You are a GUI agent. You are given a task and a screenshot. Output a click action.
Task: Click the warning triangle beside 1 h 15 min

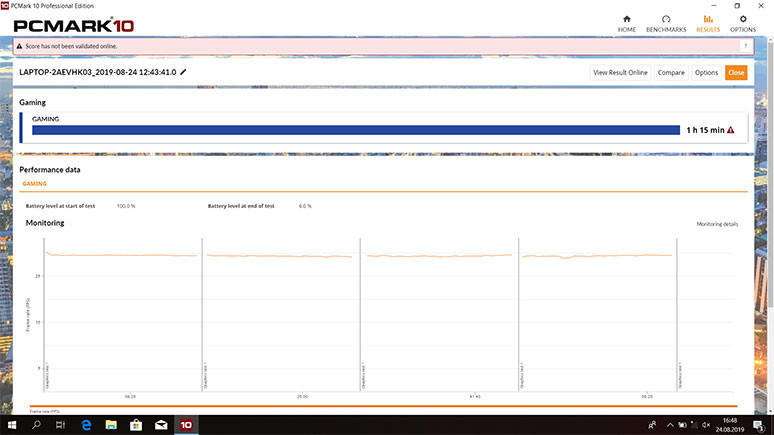731,130
